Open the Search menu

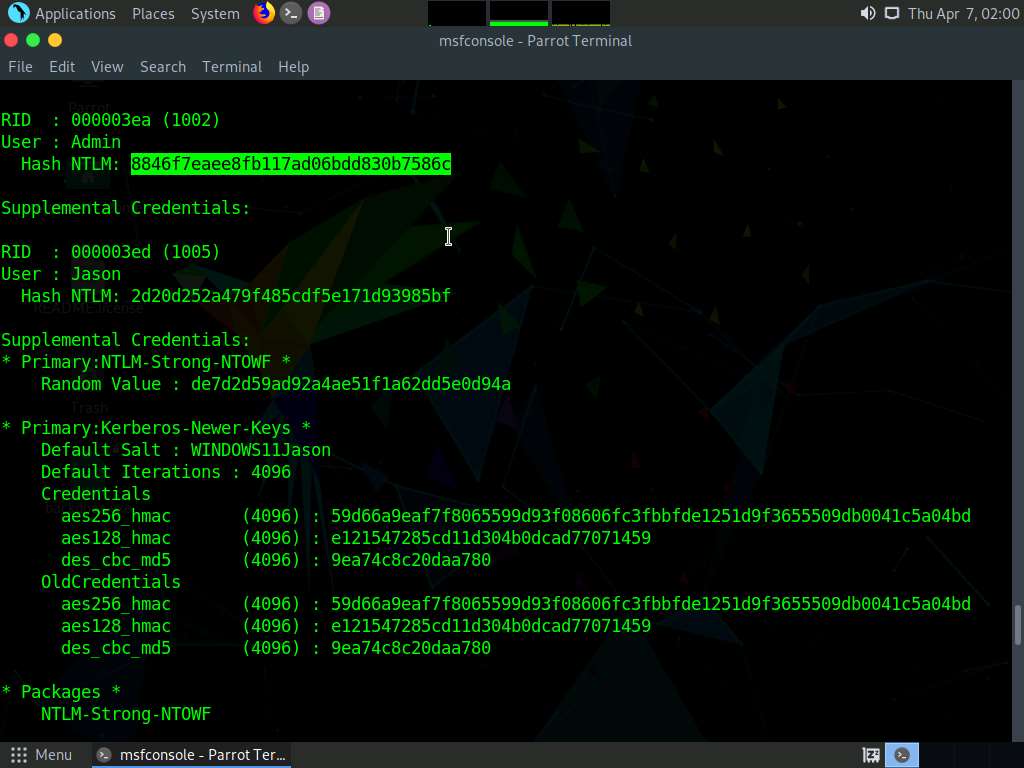coord(163,67)
